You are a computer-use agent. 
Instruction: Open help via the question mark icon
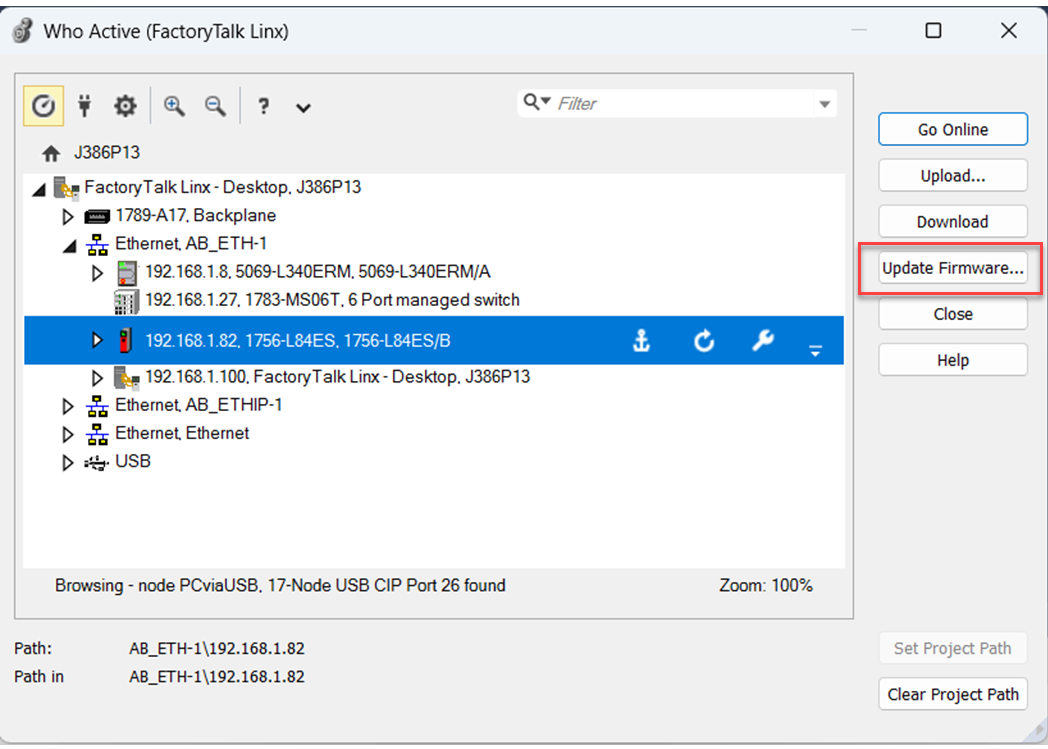click(x=264, y=106)
